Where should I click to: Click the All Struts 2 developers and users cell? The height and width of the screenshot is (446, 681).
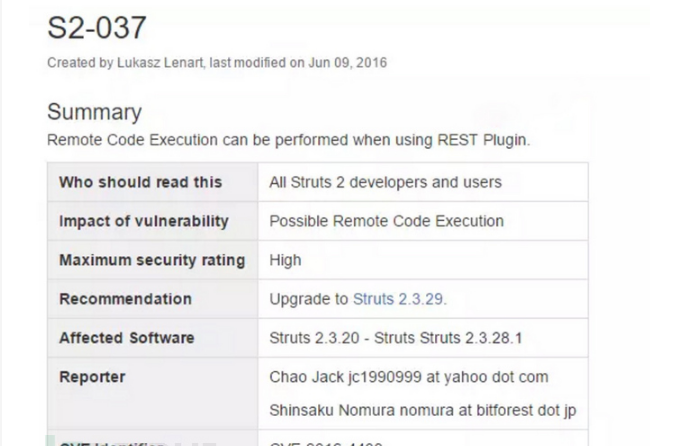tap(423, 182)
